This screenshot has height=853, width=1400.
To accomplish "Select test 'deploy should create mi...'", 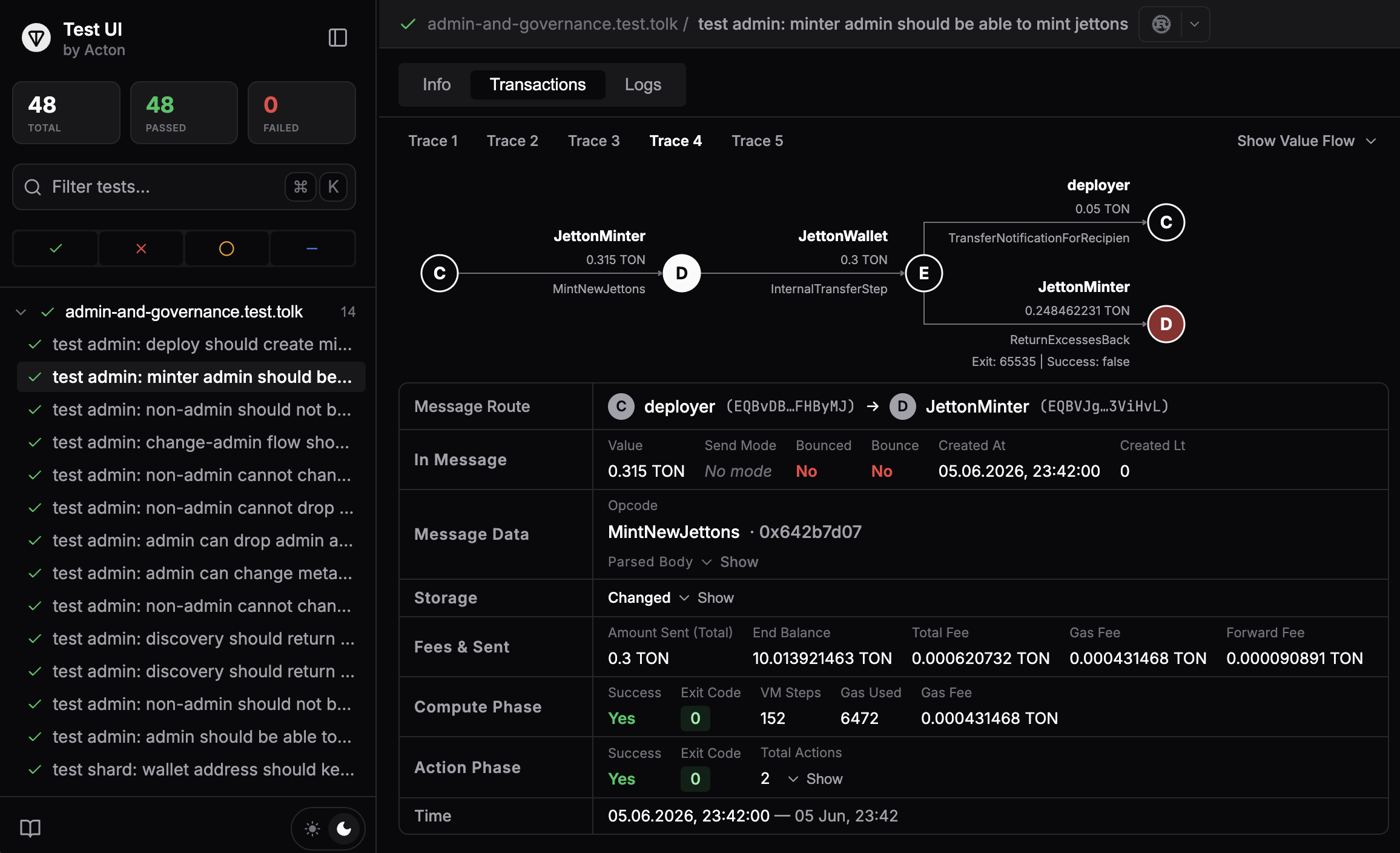I will 191,344.
